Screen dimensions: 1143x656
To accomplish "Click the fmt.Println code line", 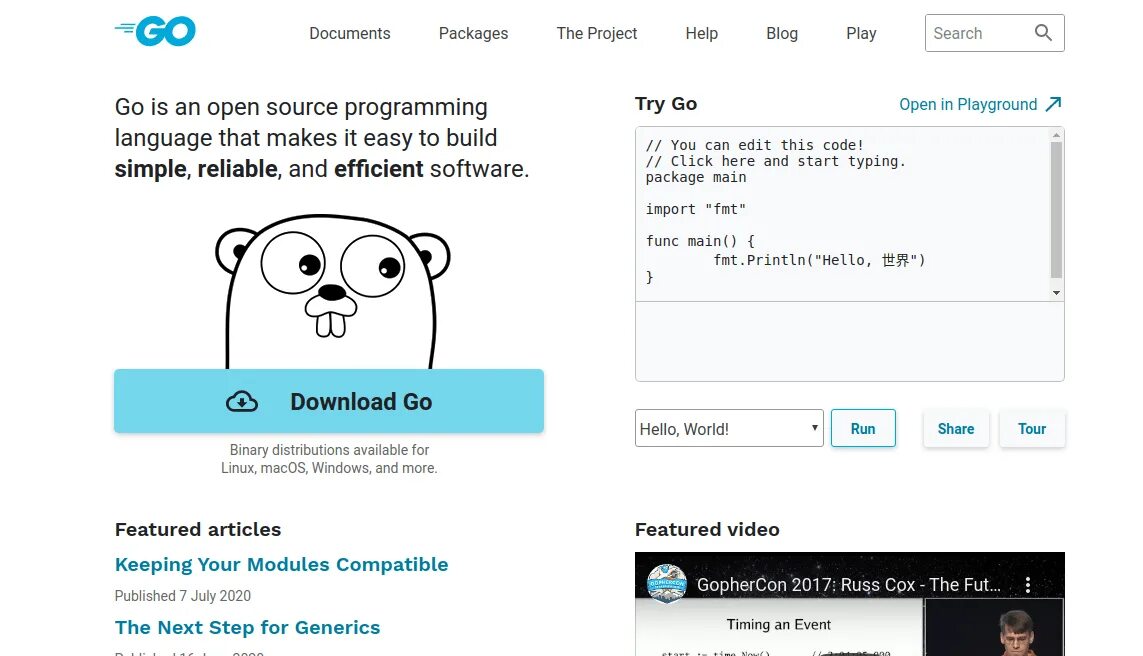I will [819, 260].
